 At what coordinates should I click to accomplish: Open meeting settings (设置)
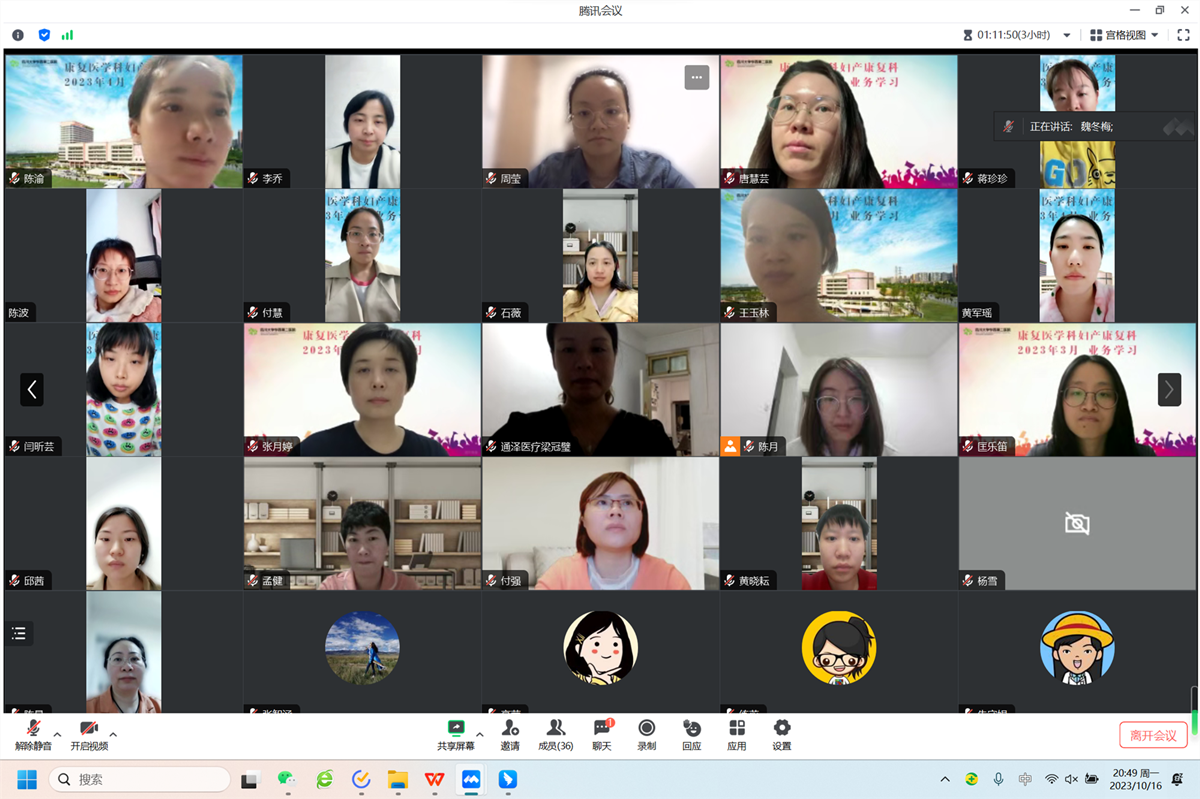pos(782,735)
